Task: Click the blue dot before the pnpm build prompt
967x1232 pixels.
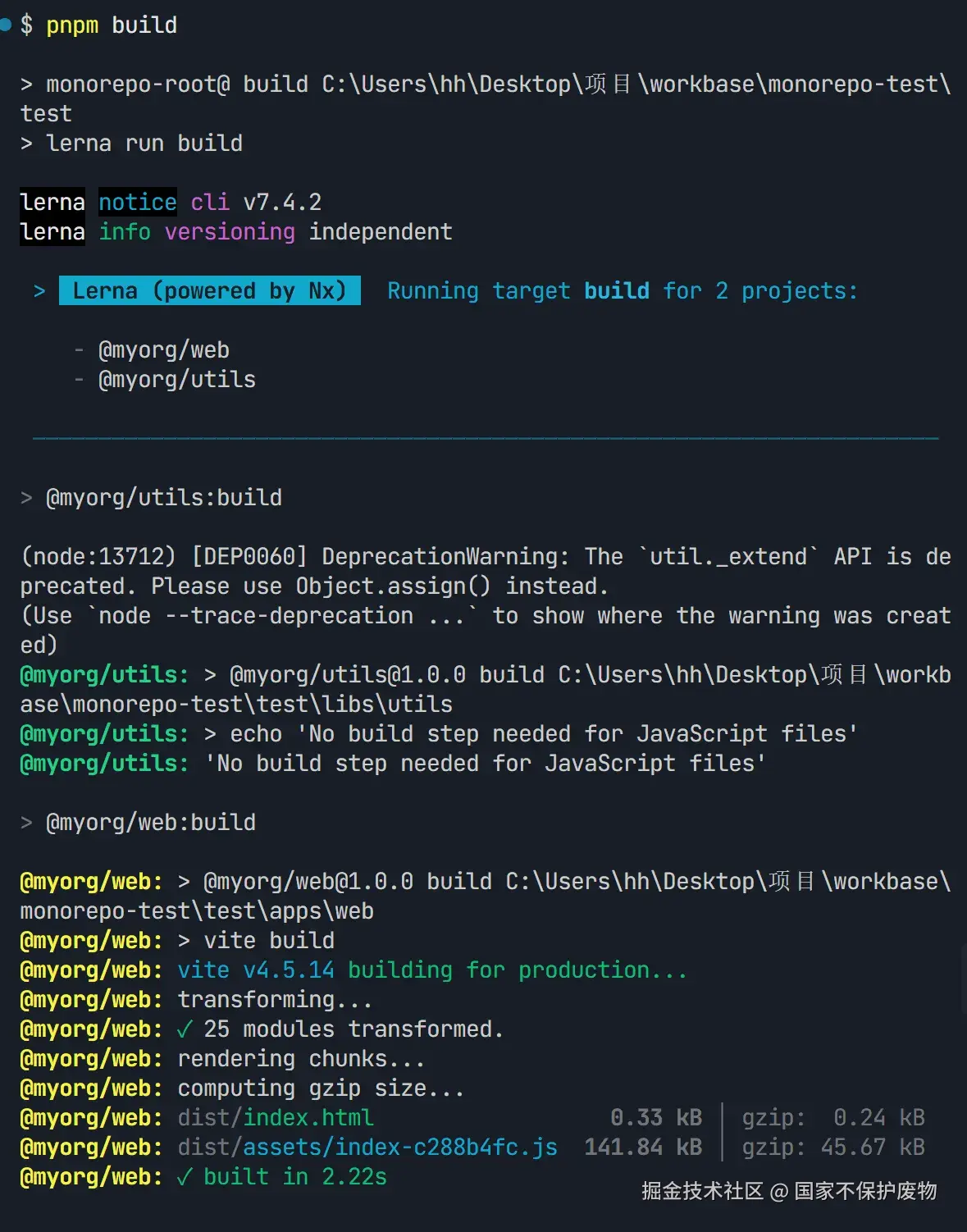Action: pyautogui.click(x=5, y=25)
